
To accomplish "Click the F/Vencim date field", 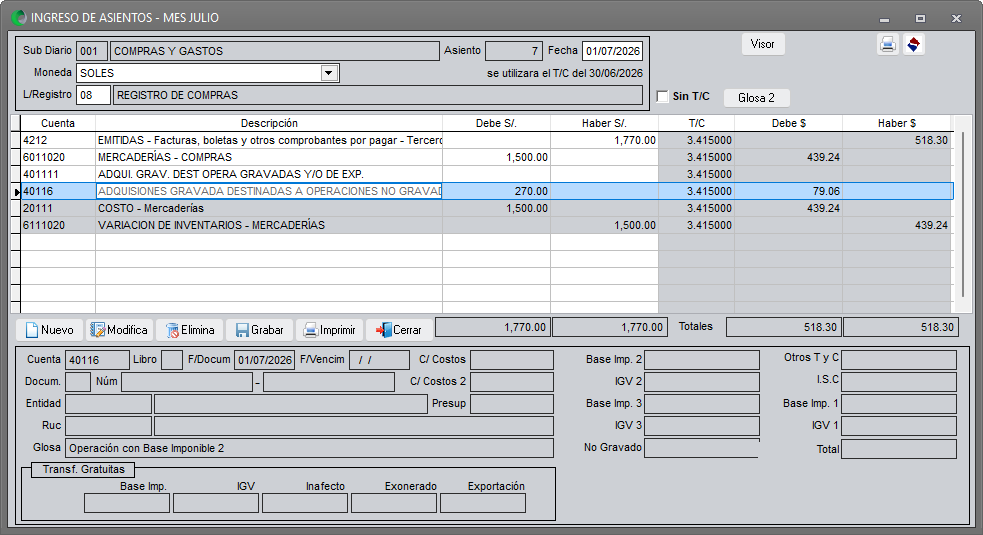I will tap(379, 360).
